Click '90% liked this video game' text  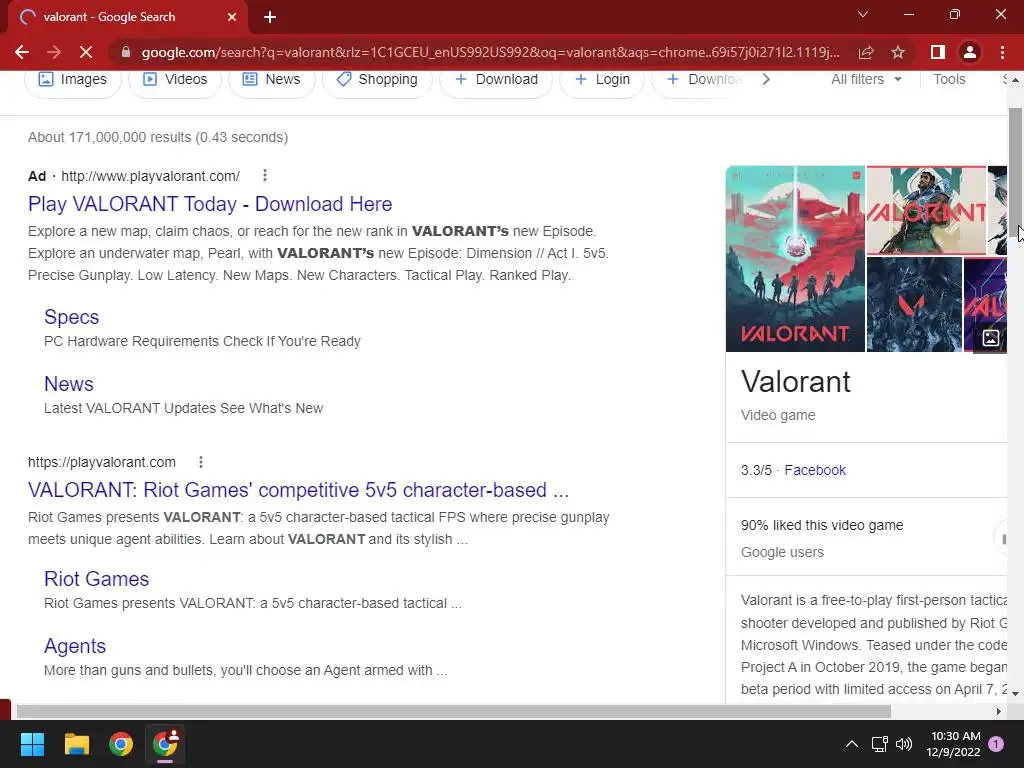(822, 525)
